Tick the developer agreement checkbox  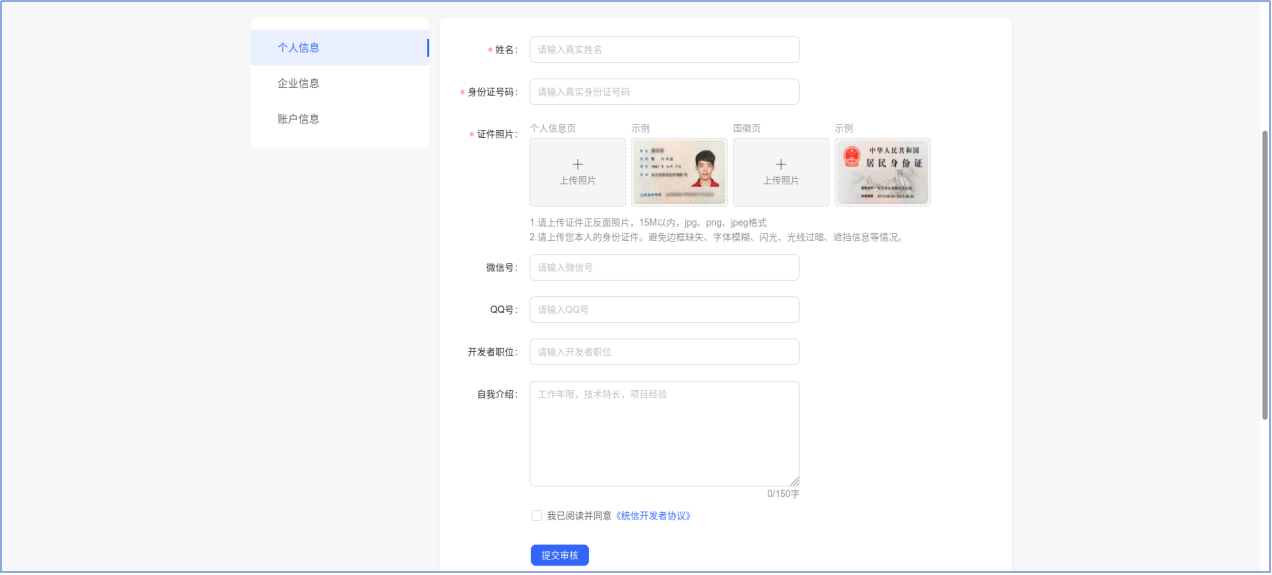click(537, 516)
